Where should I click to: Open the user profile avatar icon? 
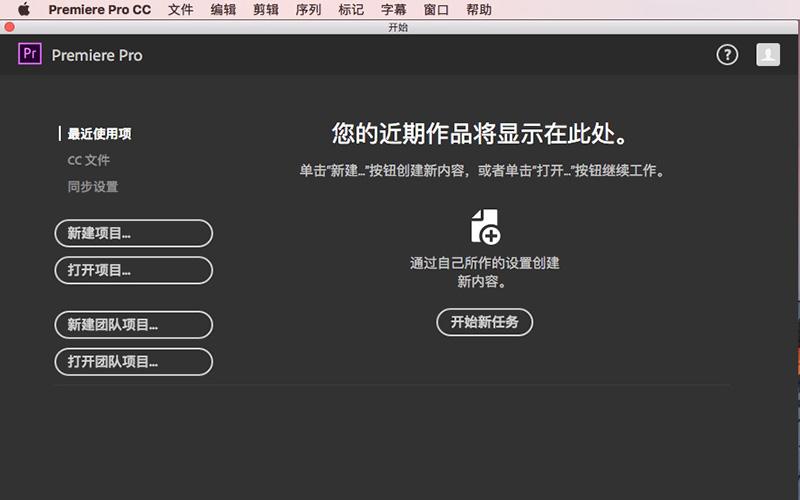768,55
